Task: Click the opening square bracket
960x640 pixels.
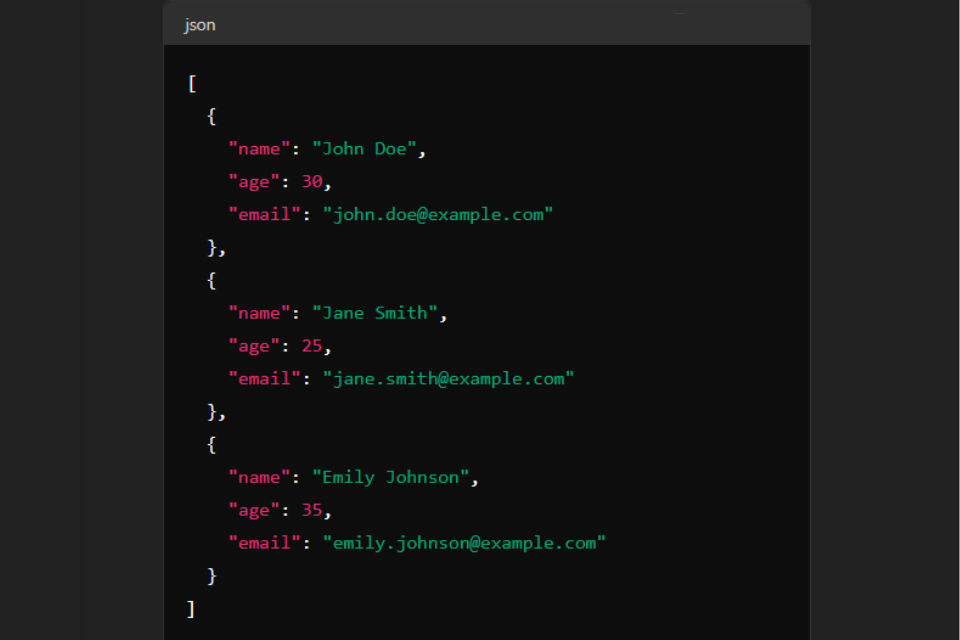Action: (x=192, y=83)
